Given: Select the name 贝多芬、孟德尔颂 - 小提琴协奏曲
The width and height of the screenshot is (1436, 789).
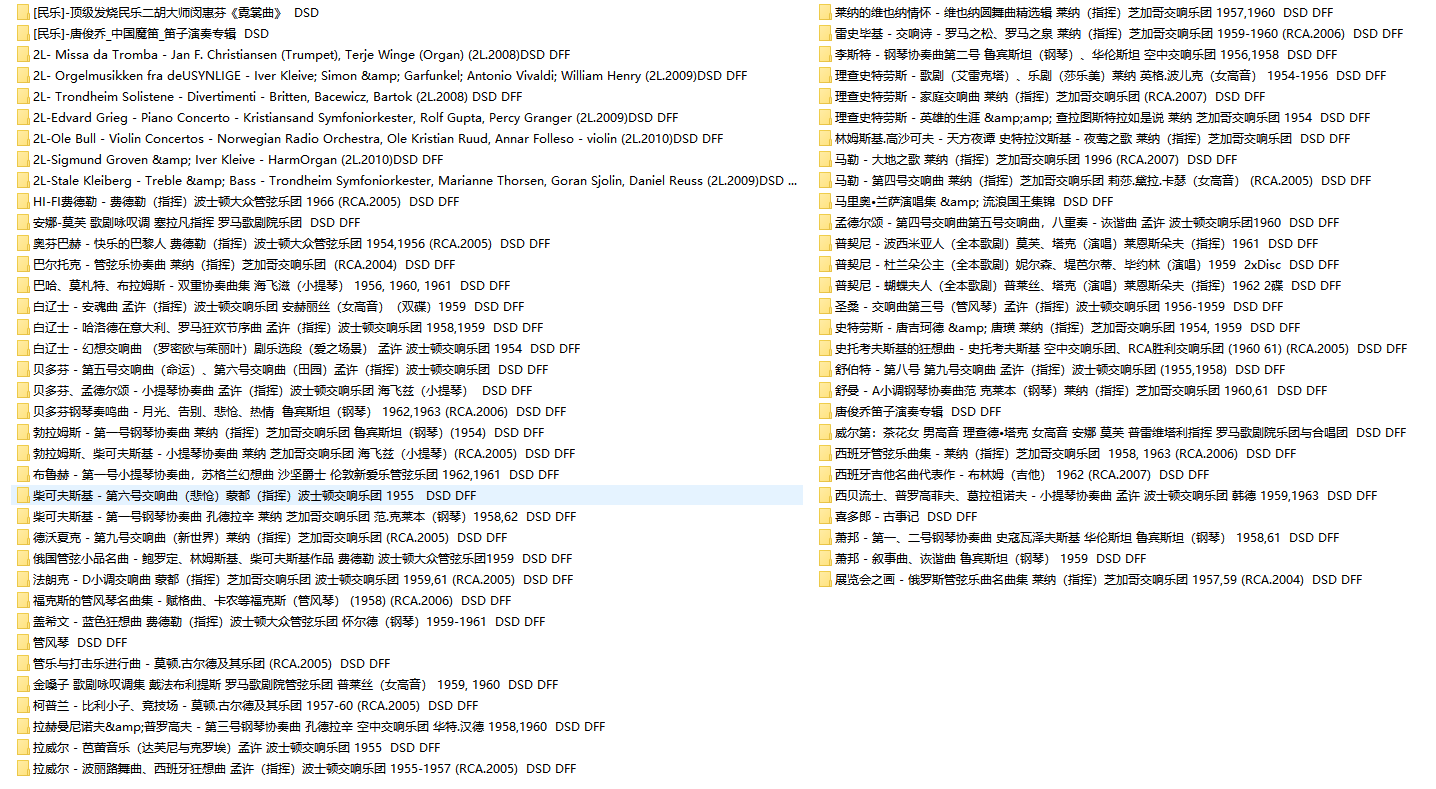Looking at the screenshot, I should coord(283,390).
